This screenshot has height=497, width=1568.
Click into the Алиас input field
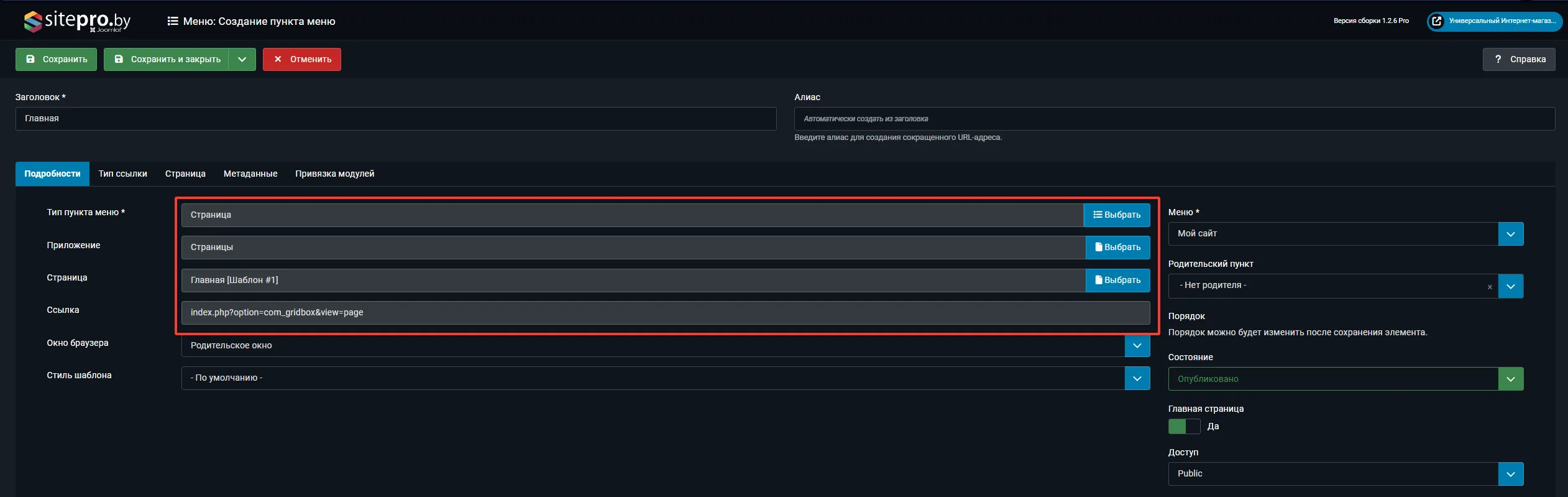coord(1173,119)
